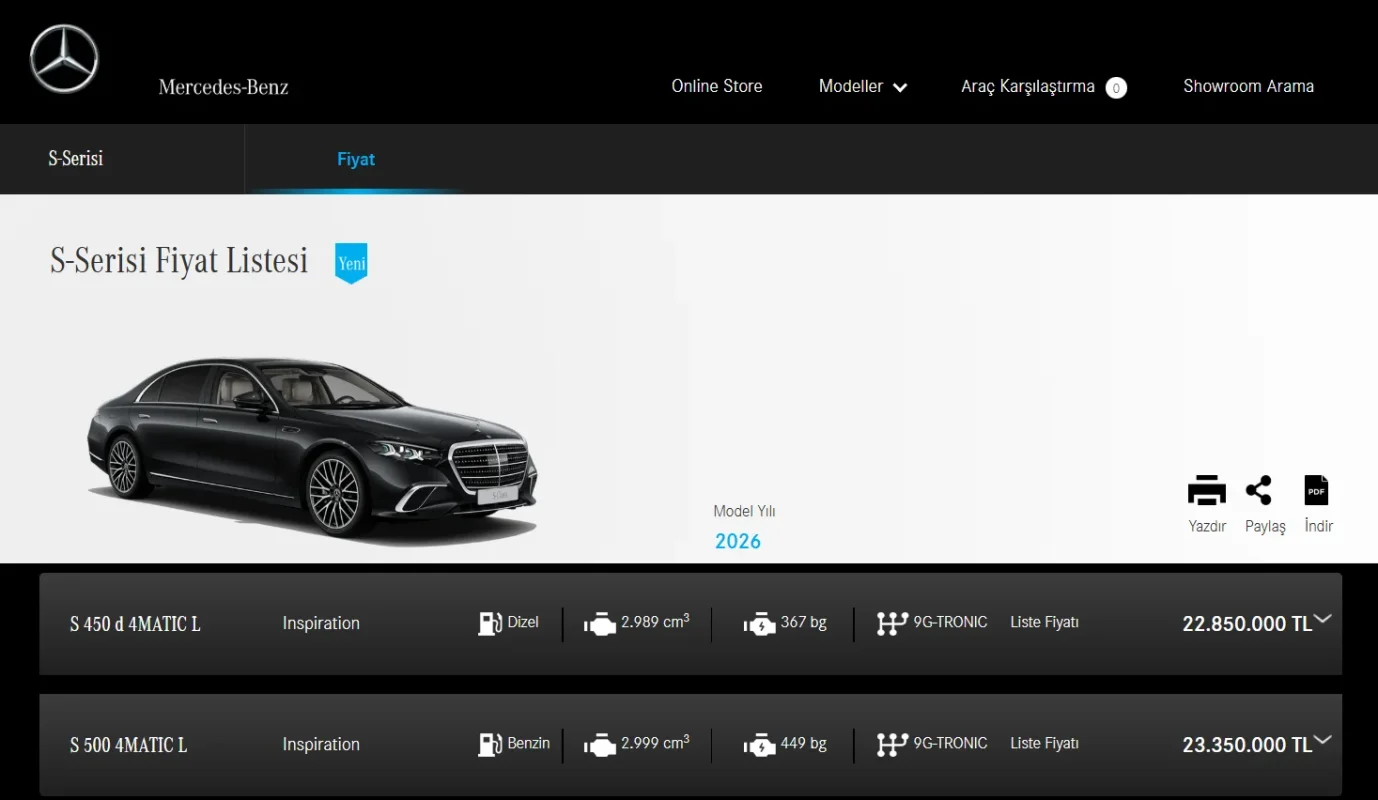Open the Modeller dropdown menu
The height and width of the screenshot is (800, 1378).
(863, 86)
